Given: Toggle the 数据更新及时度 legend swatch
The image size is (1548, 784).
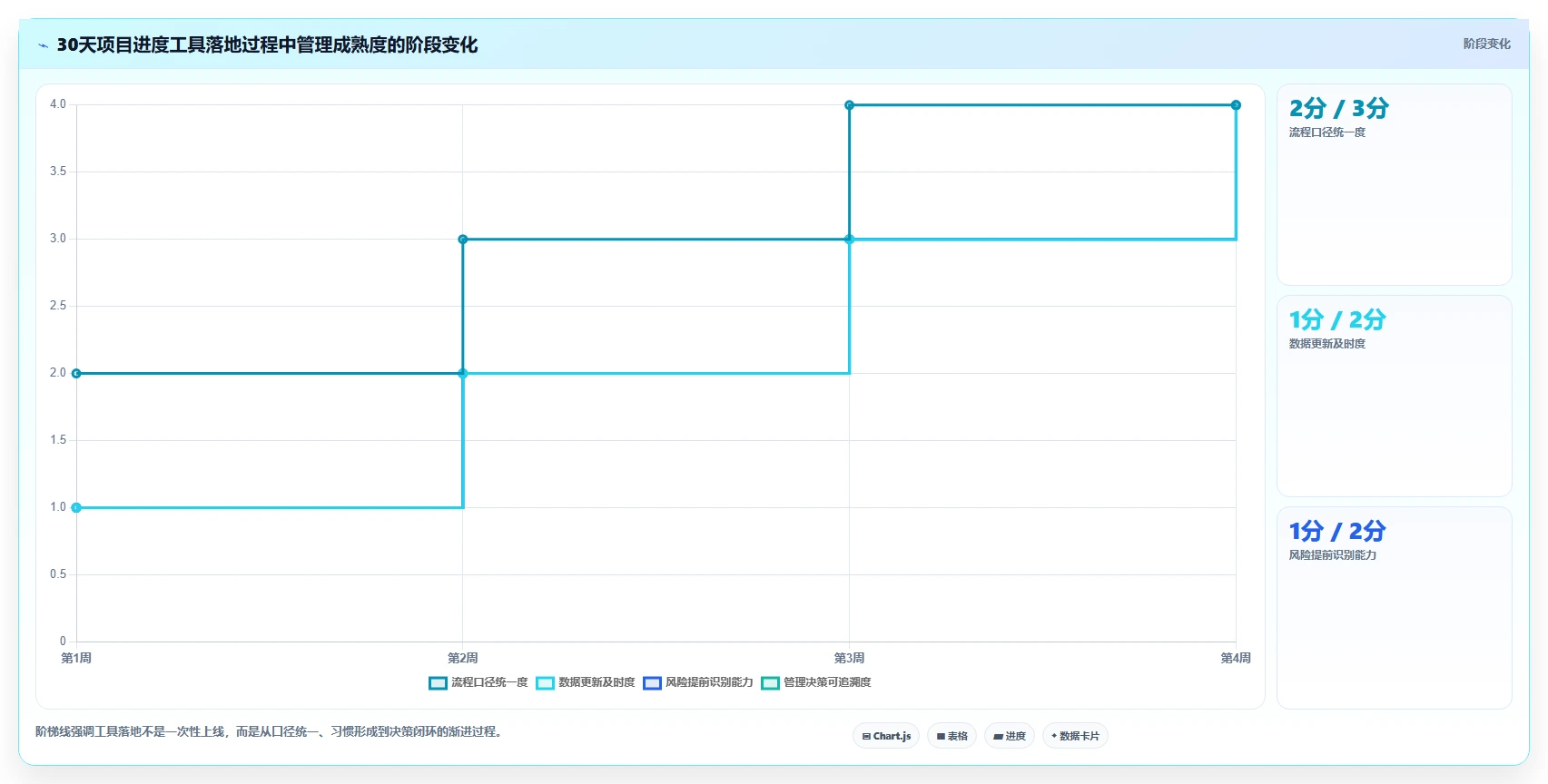Looking at the screenshot, I should point(545,683).
